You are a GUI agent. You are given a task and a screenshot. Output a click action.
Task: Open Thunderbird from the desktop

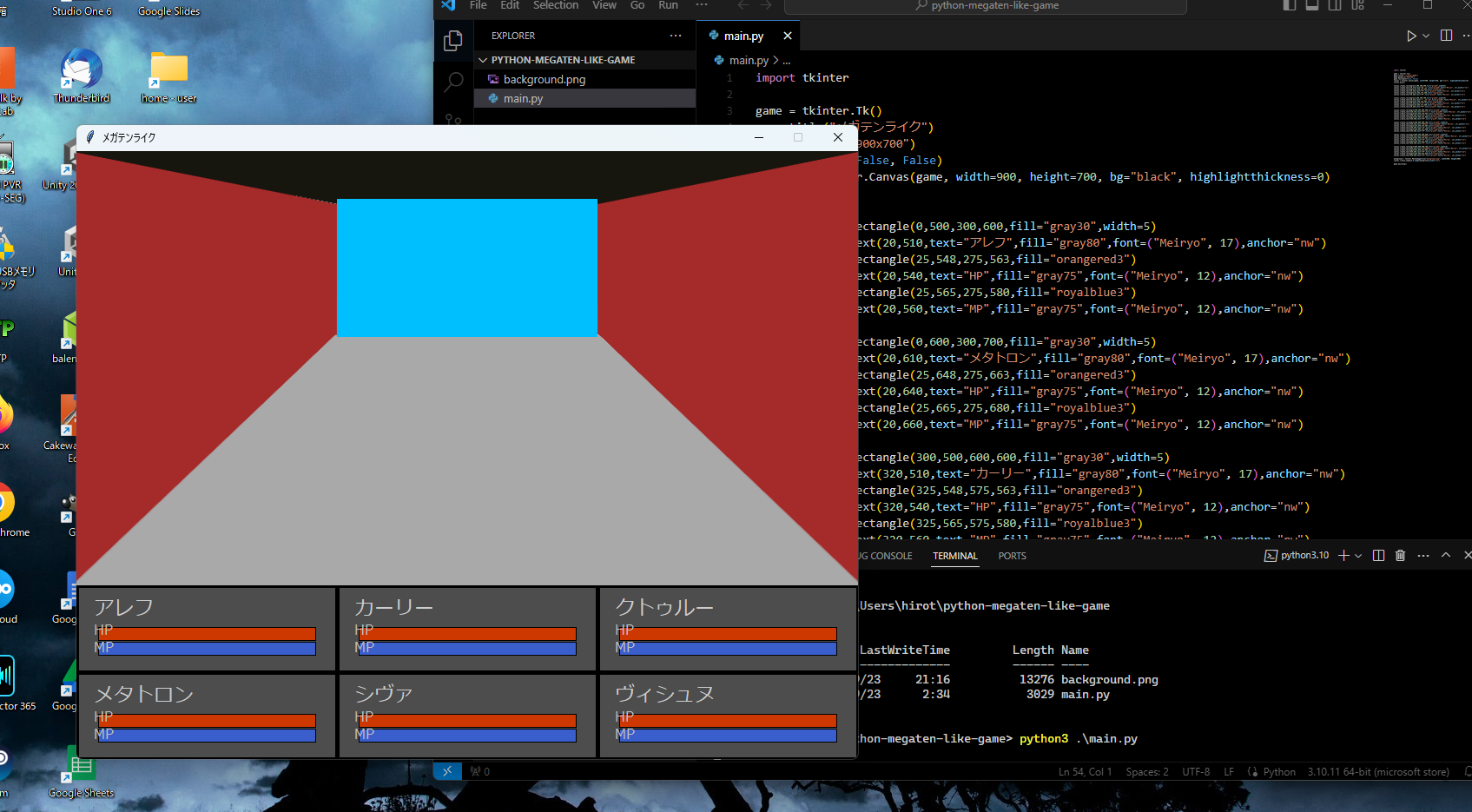81,76
